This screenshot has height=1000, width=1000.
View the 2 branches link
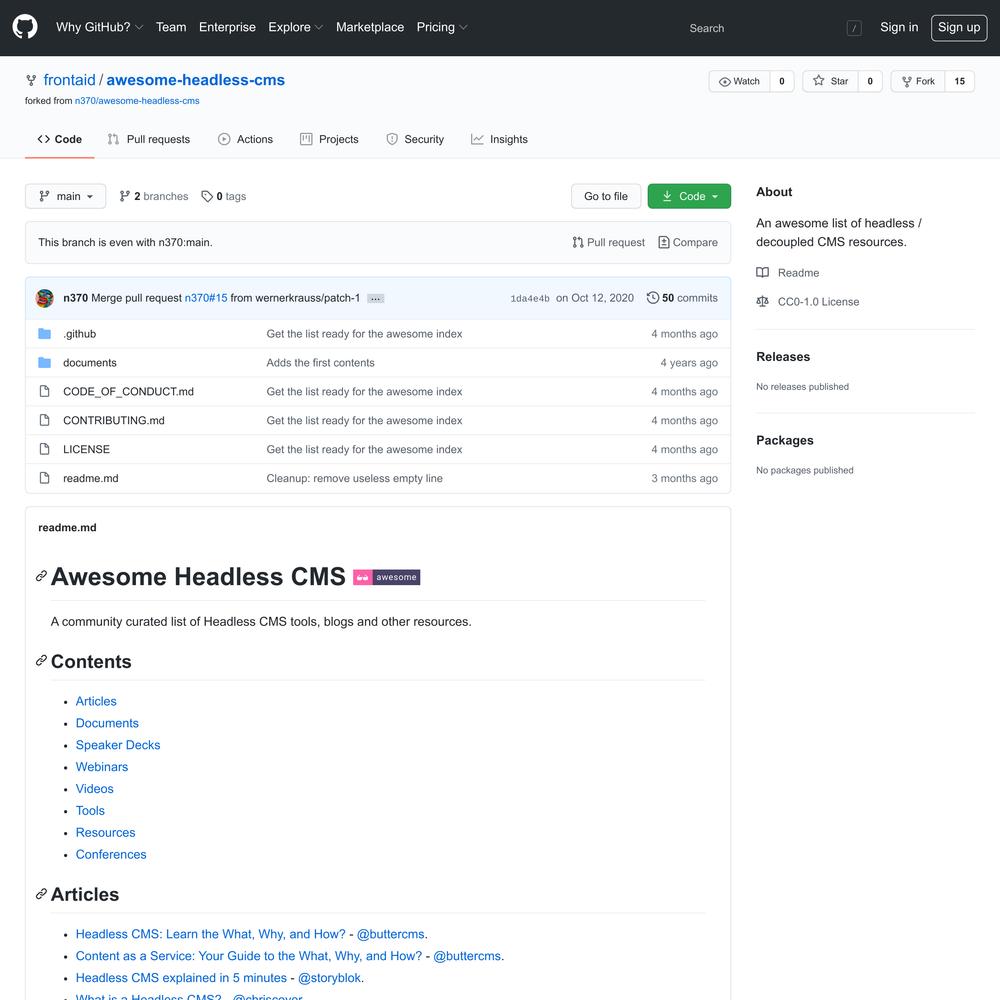[x=154, y=196]
